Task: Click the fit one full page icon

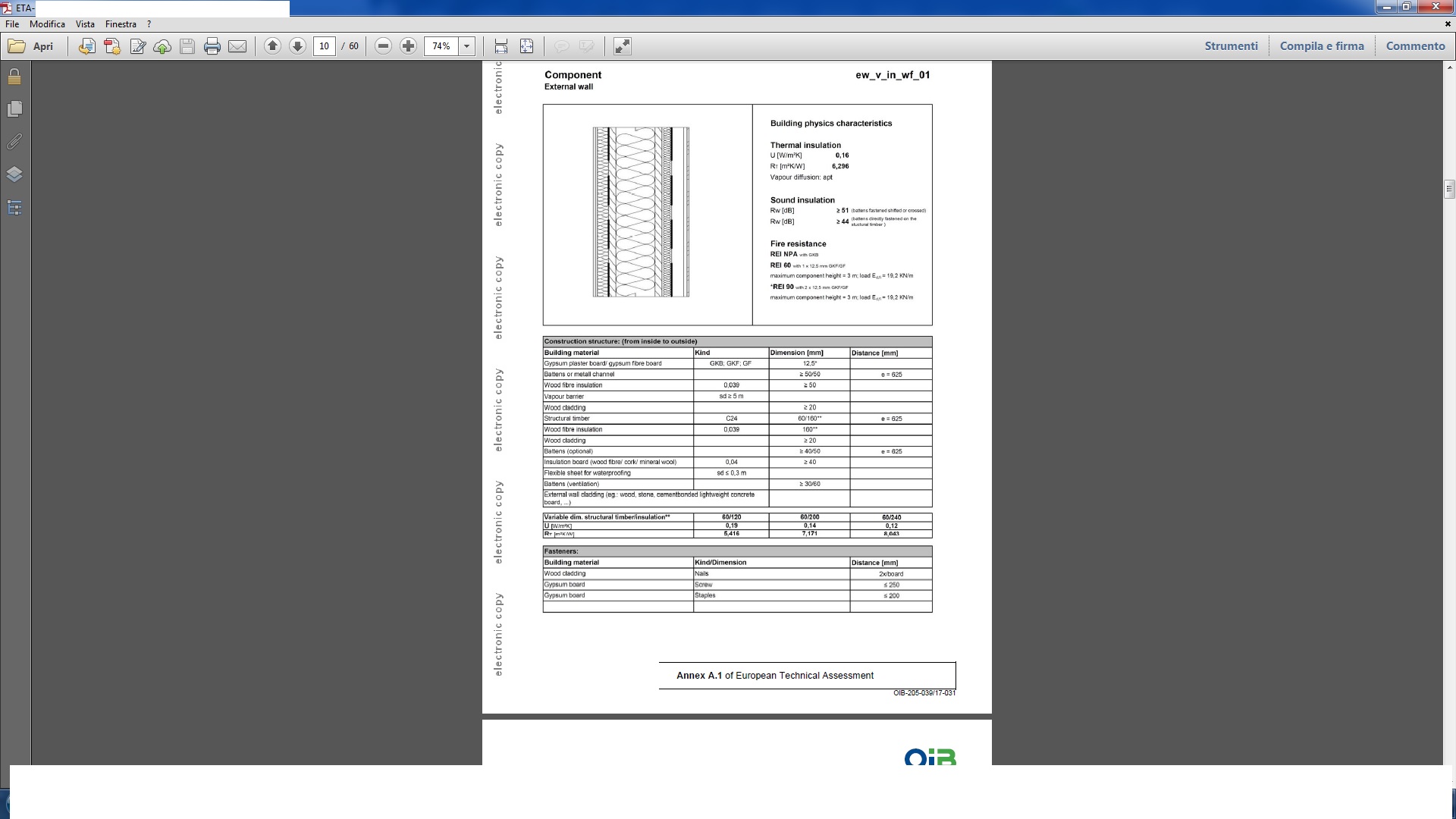Action: pyautogui.click(x=526, y=46)
